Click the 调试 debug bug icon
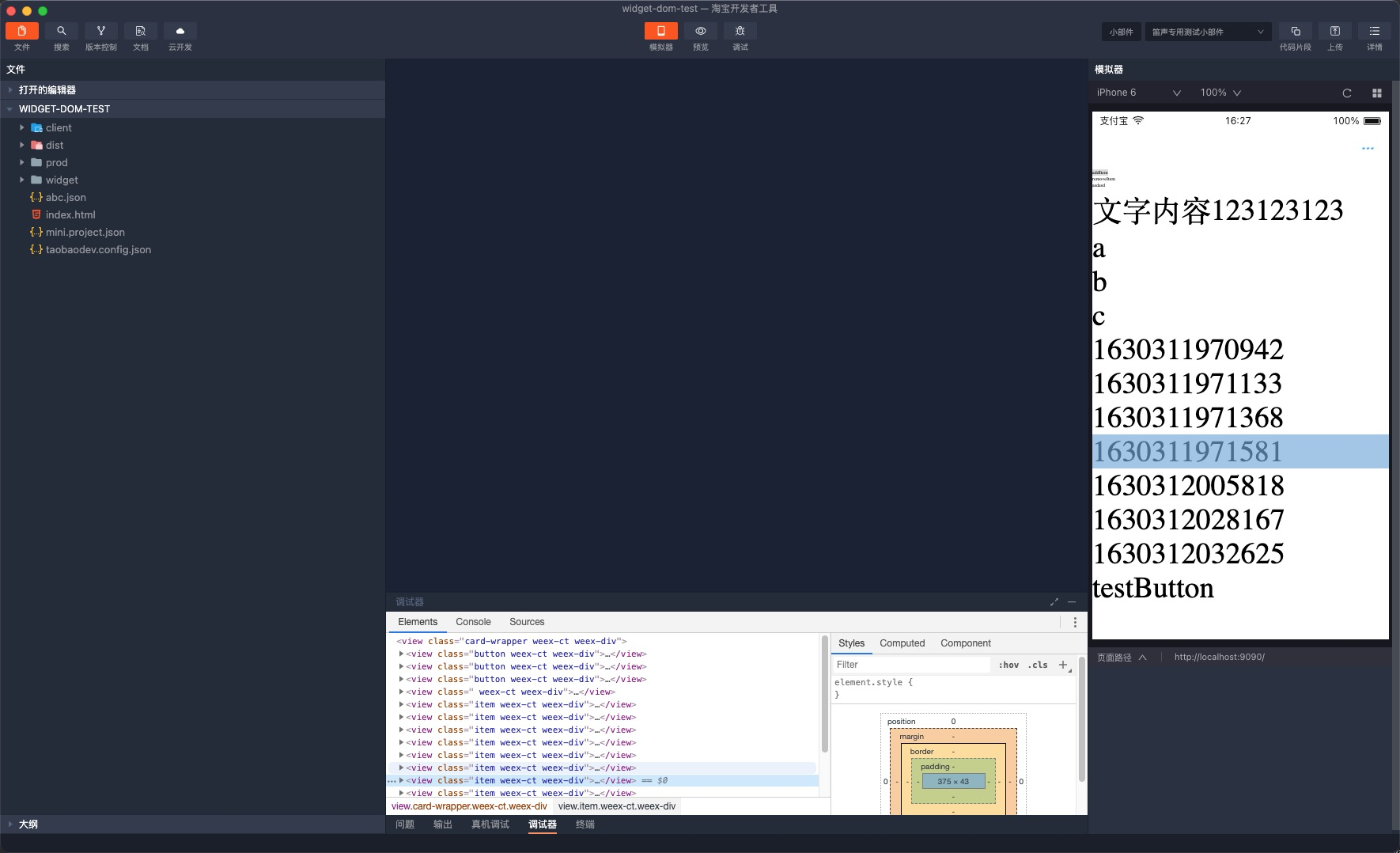The width and height of the screenshot is (1400, 853). 740,31
